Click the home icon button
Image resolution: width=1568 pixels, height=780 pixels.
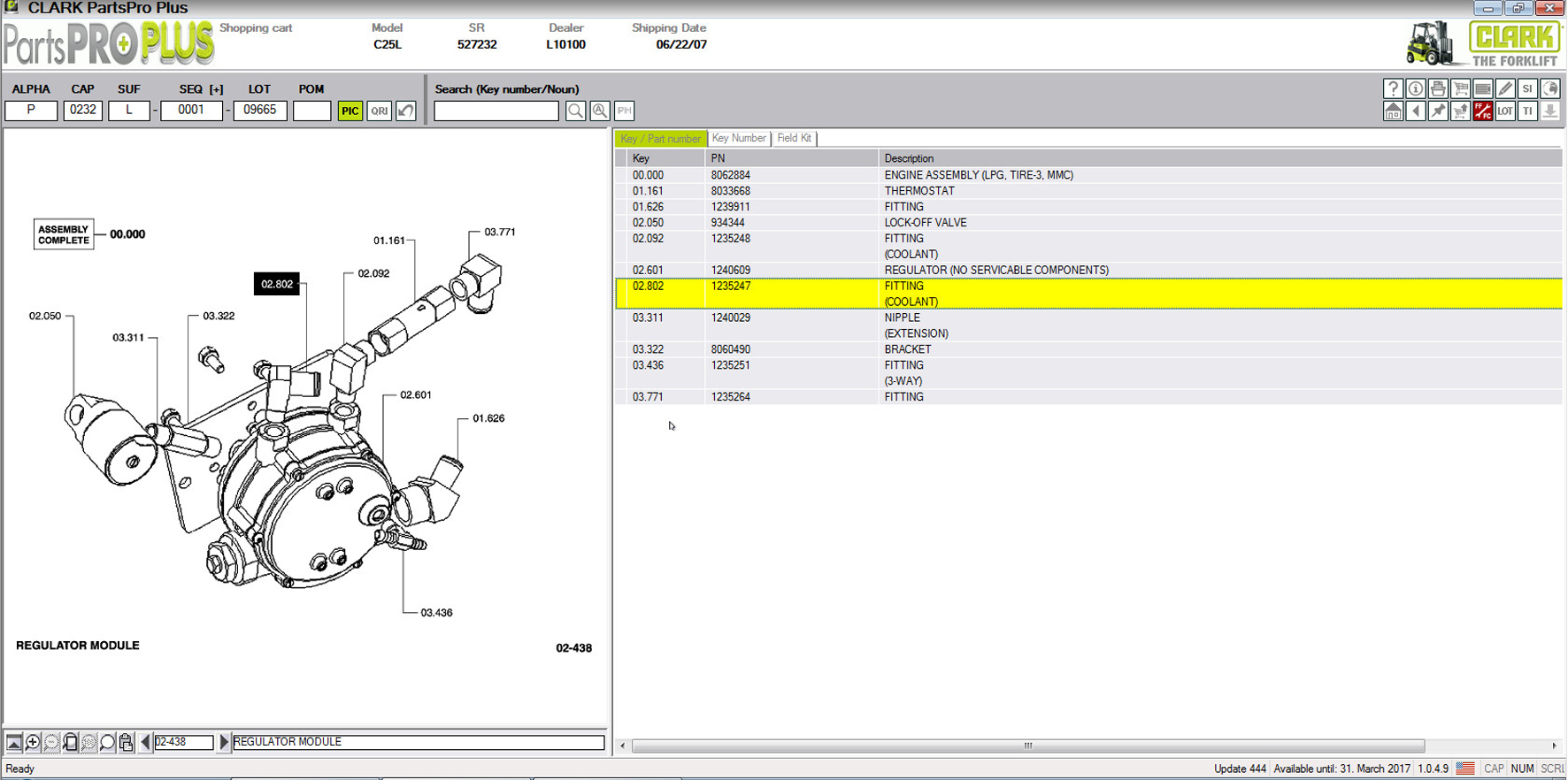(x=1393, y=111)
